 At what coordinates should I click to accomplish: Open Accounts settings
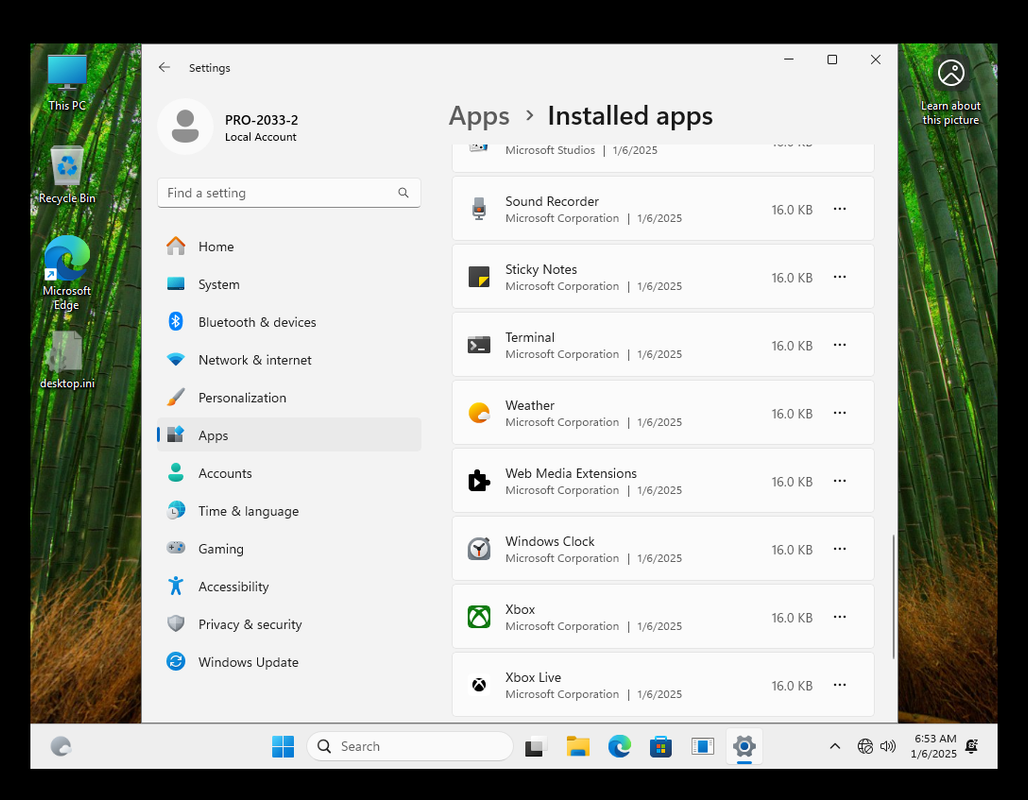289,473
